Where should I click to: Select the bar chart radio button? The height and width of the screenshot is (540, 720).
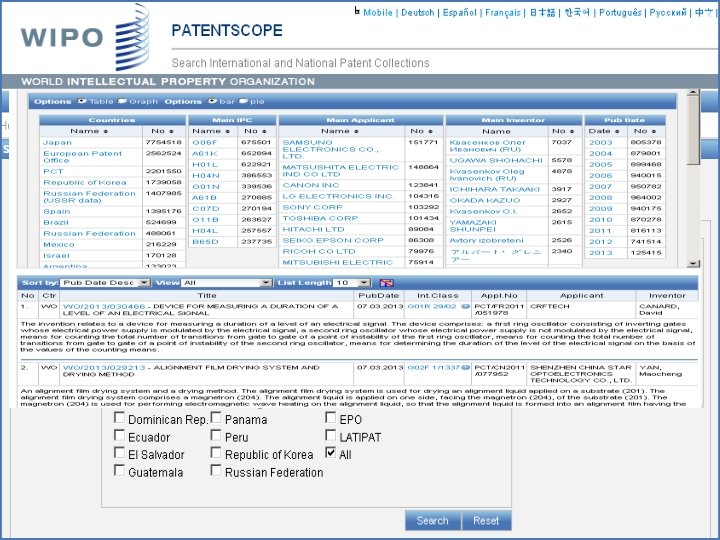click(x=213, y=101)
